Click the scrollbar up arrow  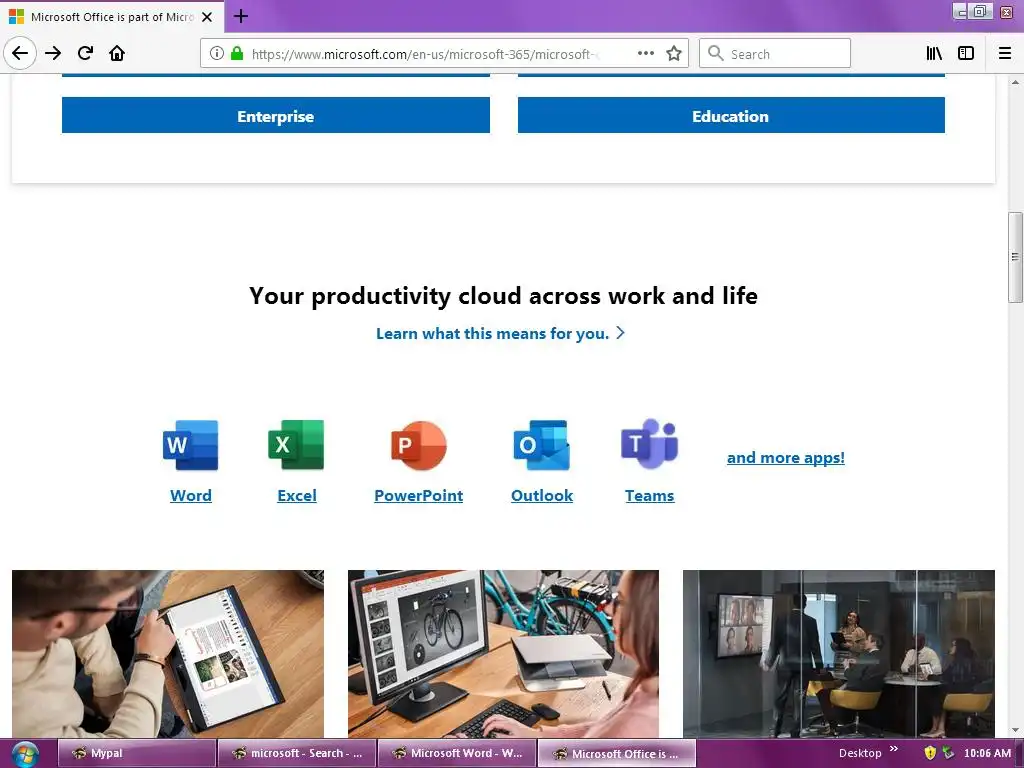(1015, 82)
